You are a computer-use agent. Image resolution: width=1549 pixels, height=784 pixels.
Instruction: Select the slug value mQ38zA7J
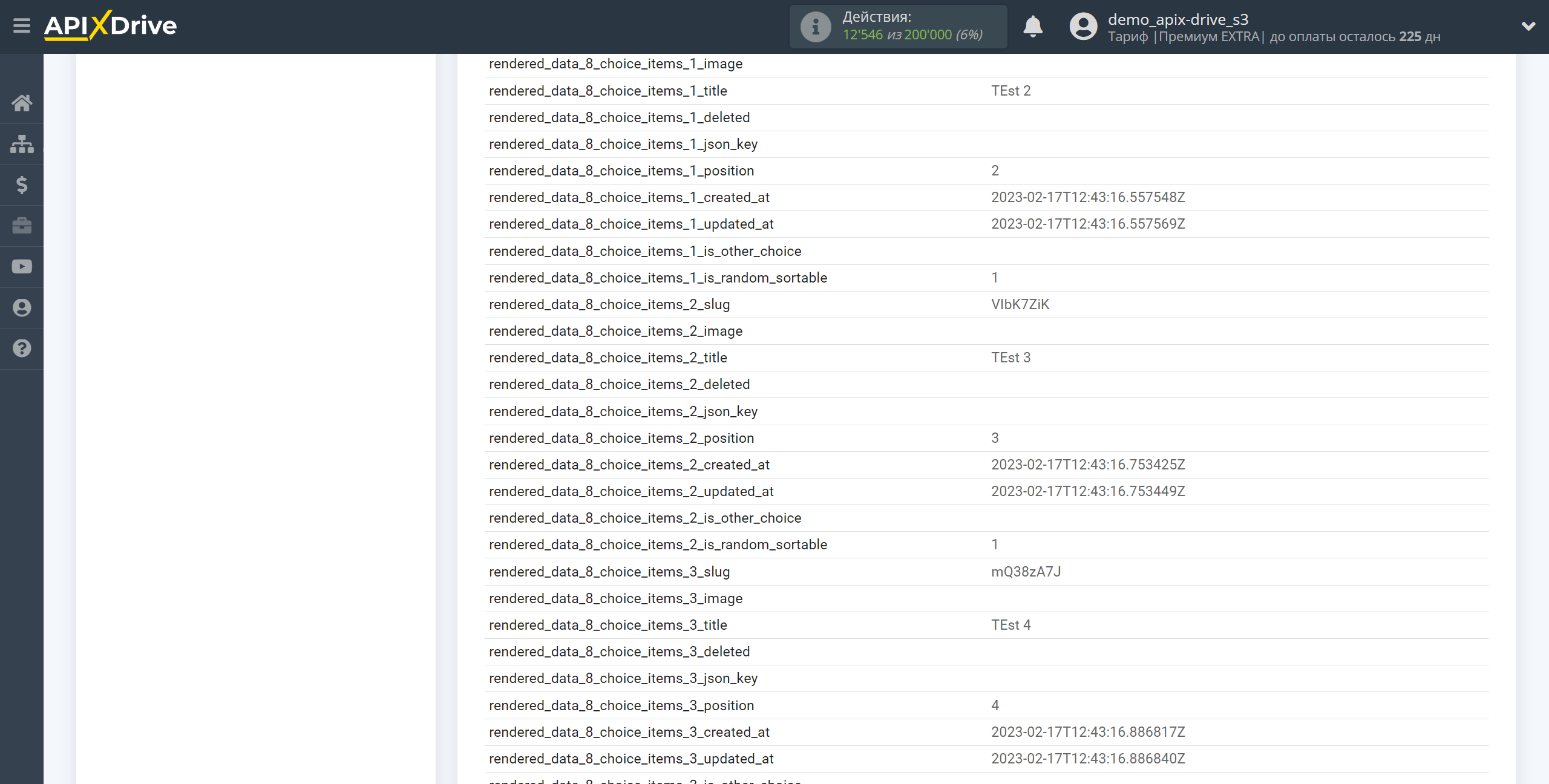coord(1026,572)
